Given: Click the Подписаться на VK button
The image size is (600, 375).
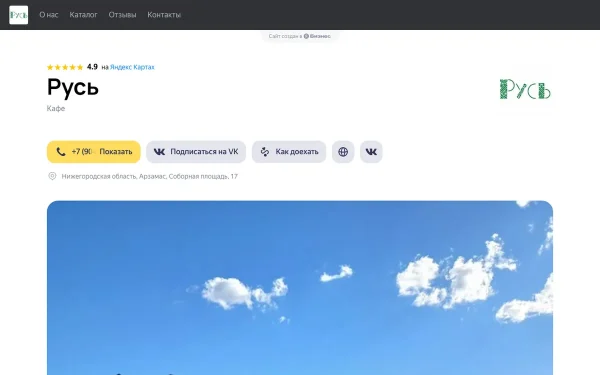Looking at the screenshot, I should [196, 152].
